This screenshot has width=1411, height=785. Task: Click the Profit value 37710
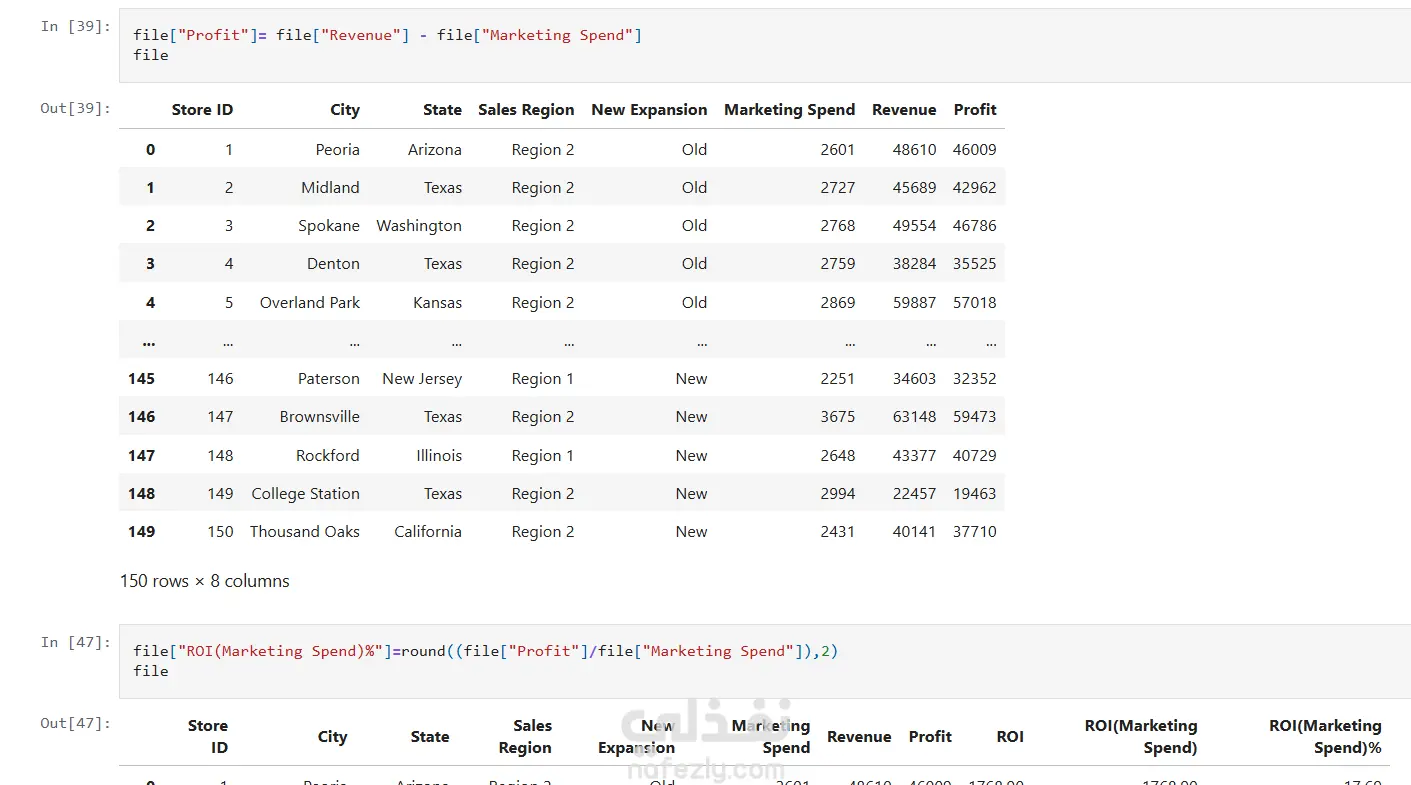pos(975,532)
